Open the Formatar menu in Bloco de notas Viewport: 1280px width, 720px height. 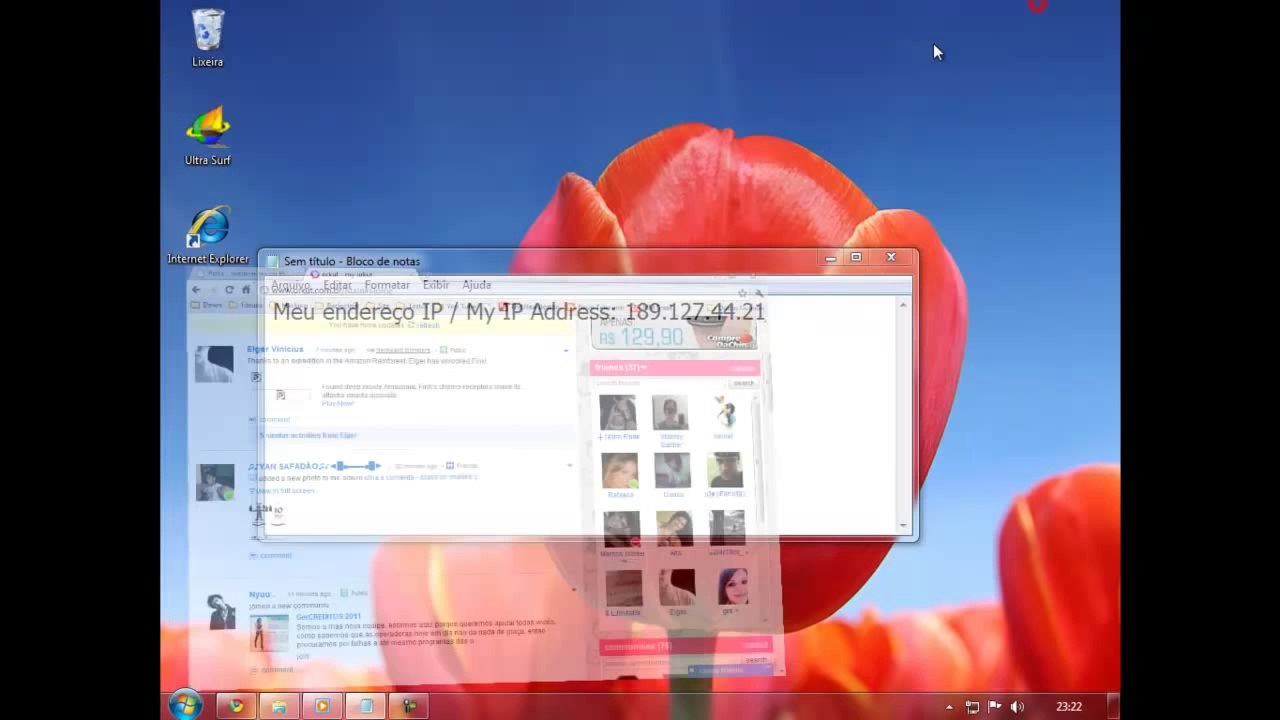point(387,285)
